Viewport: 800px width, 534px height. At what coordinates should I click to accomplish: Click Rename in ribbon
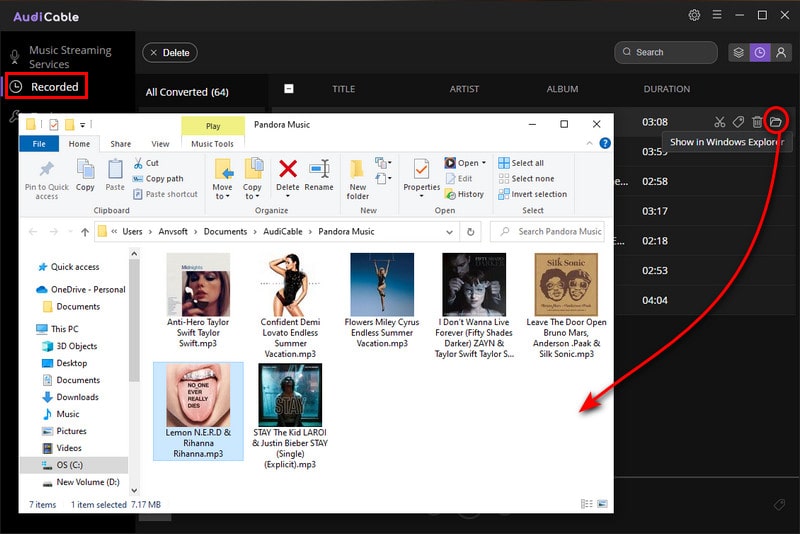(x=319, y=175)
